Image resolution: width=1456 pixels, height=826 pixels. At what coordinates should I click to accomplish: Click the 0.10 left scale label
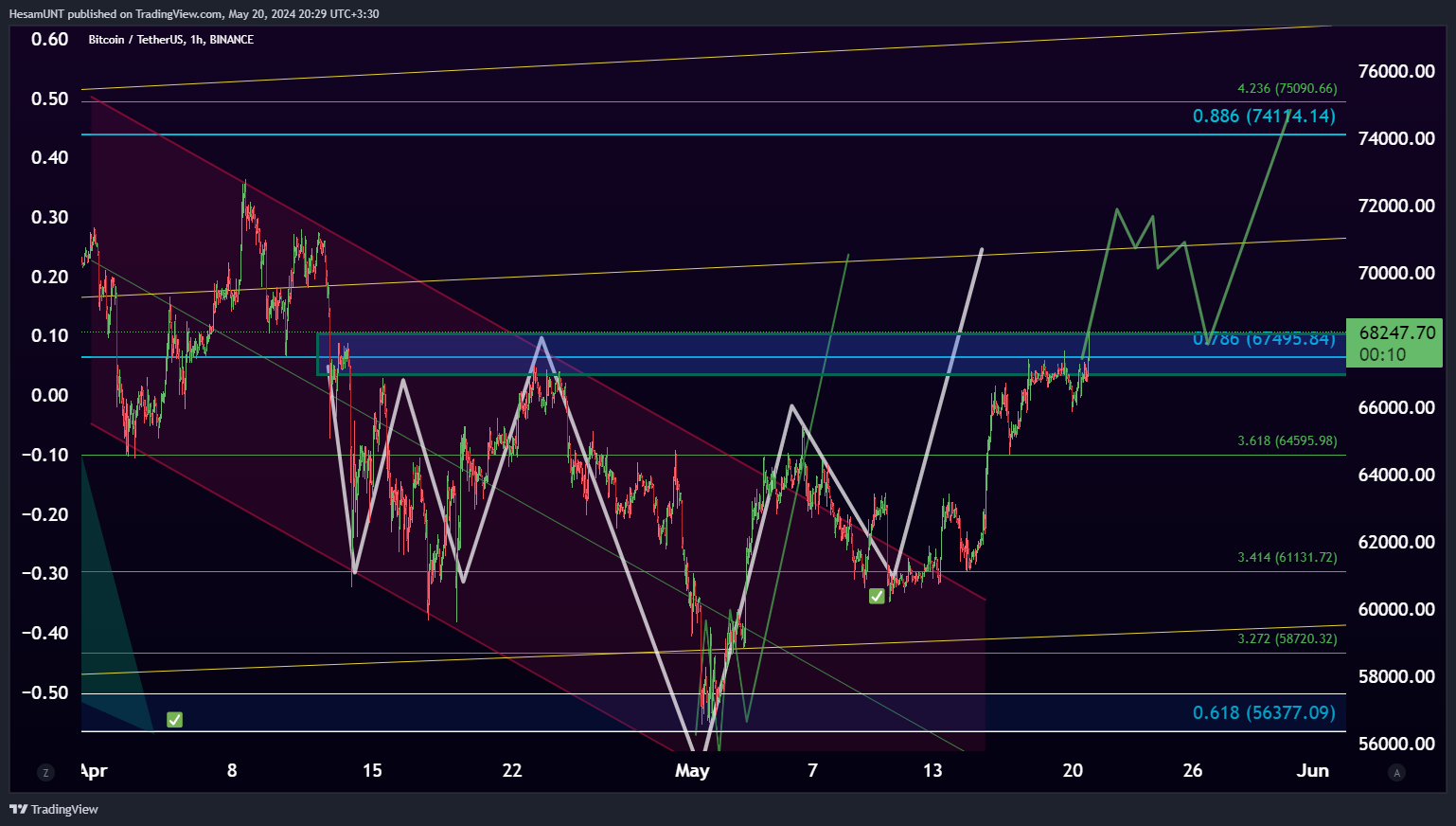point(49,335)
